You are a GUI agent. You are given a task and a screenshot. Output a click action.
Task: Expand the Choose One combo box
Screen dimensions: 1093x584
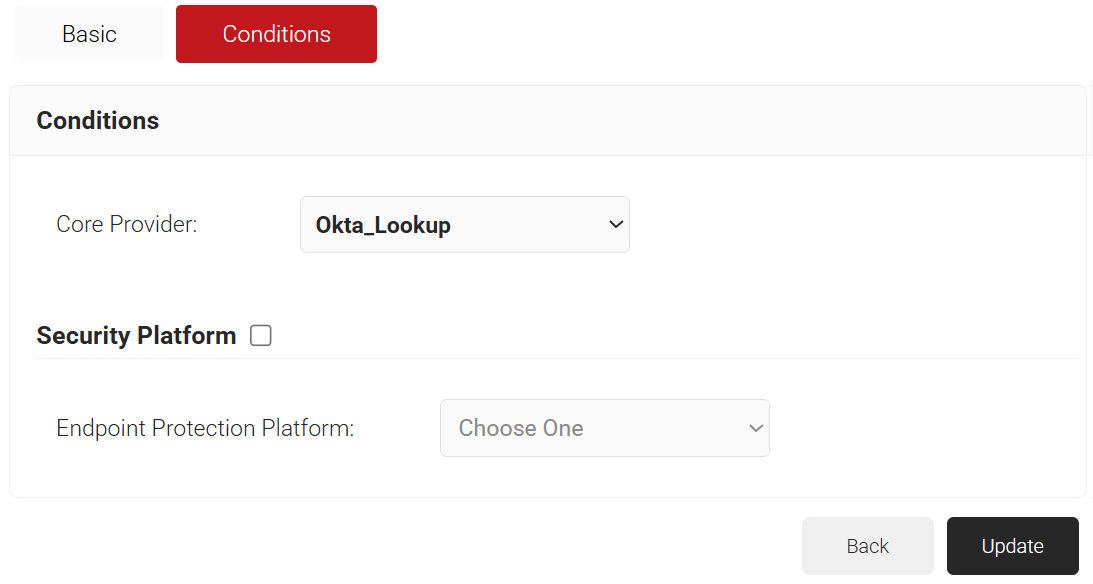coord(604,428)
